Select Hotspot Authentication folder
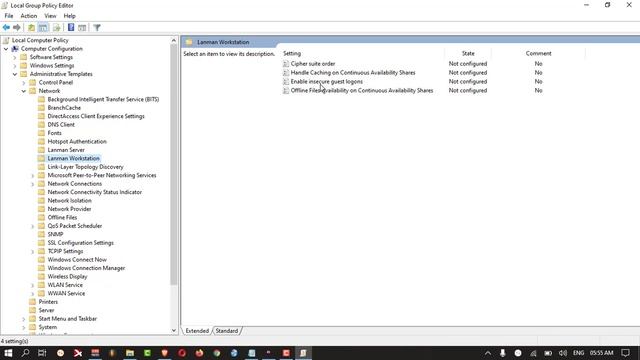 coord(77,142)
